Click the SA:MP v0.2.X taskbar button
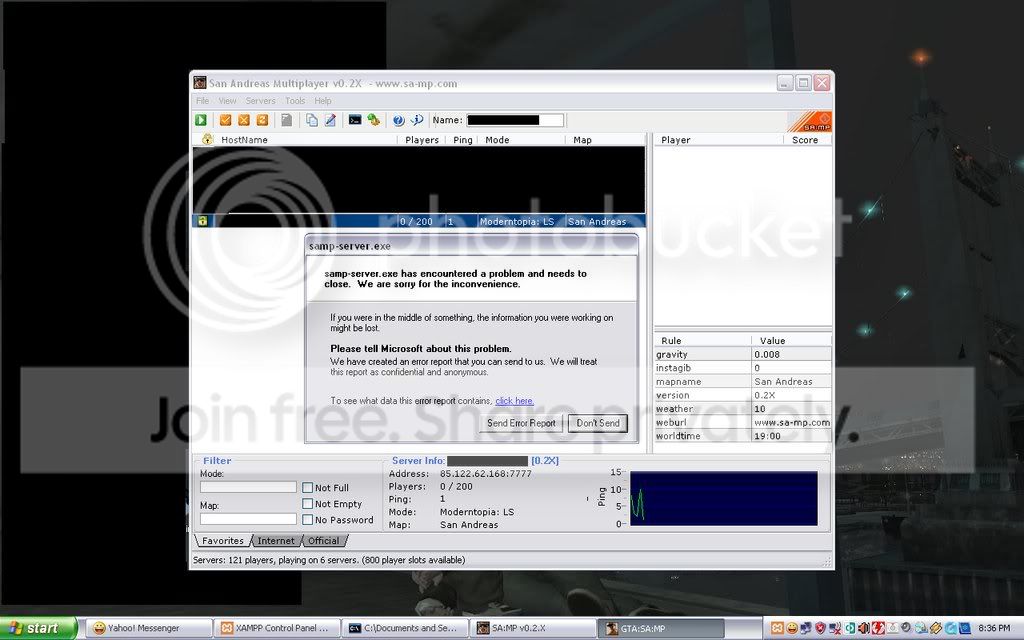 tap(534, 628)
